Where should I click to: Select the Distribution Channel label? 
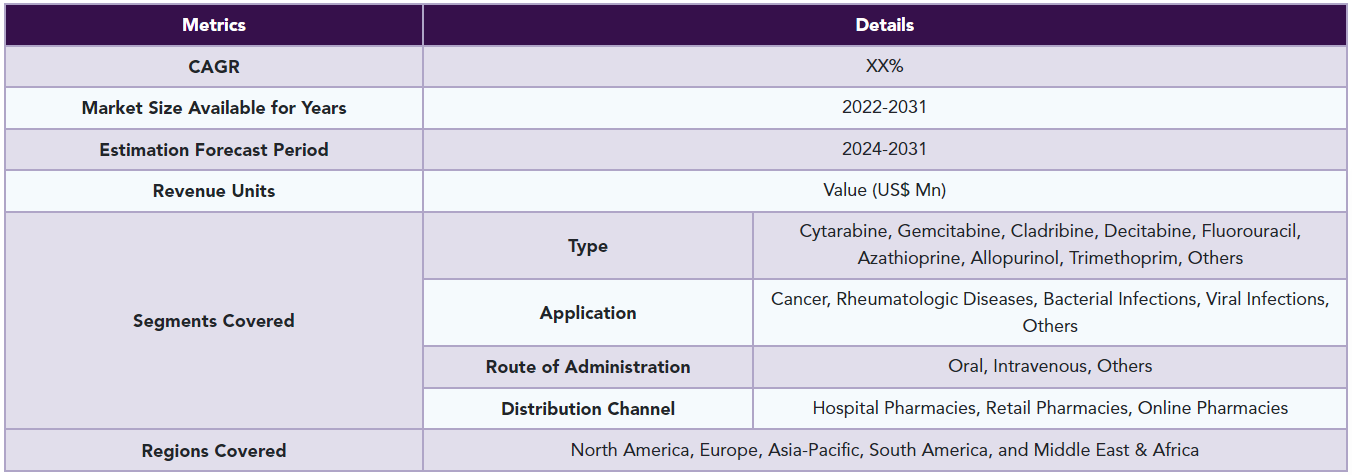(x=588, y=409)
